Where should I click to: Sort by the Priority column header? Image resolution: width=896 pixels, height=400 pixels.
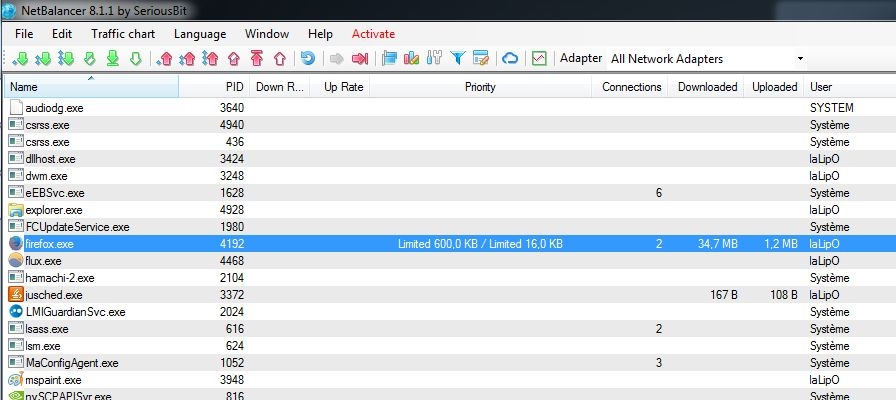(x=481, y=87)
